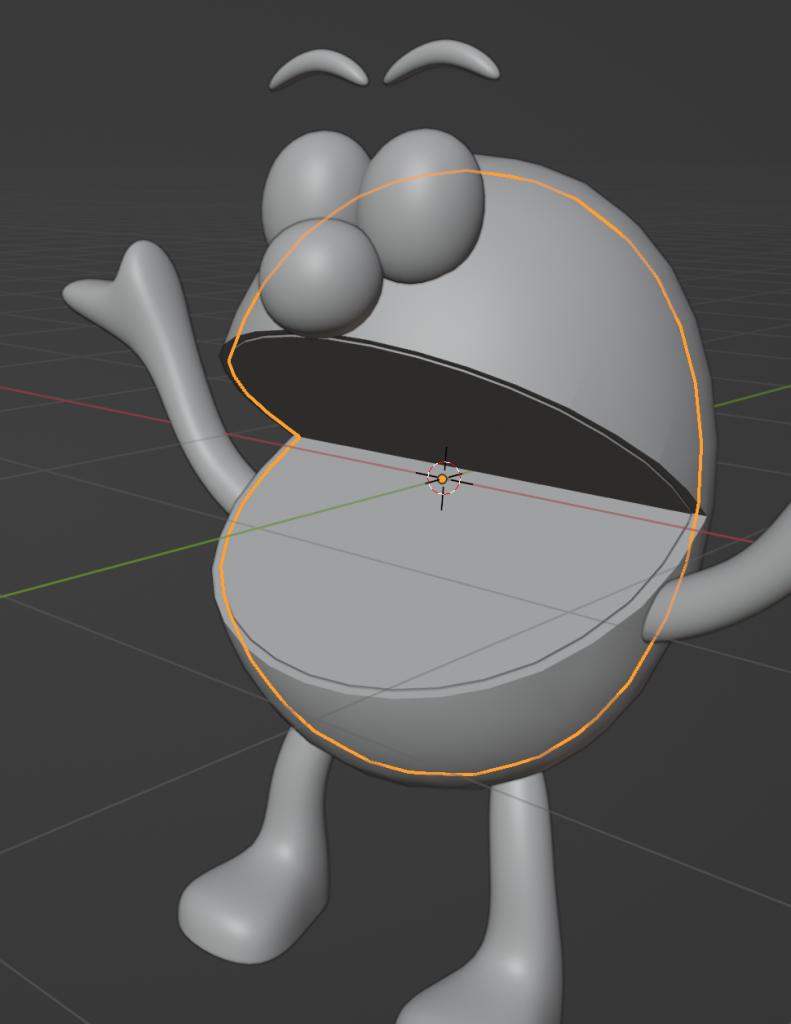Click the 3D cursor crosshair
Image resolution: width=791 pixels, height=1024 pixels.
coord(442,479)
